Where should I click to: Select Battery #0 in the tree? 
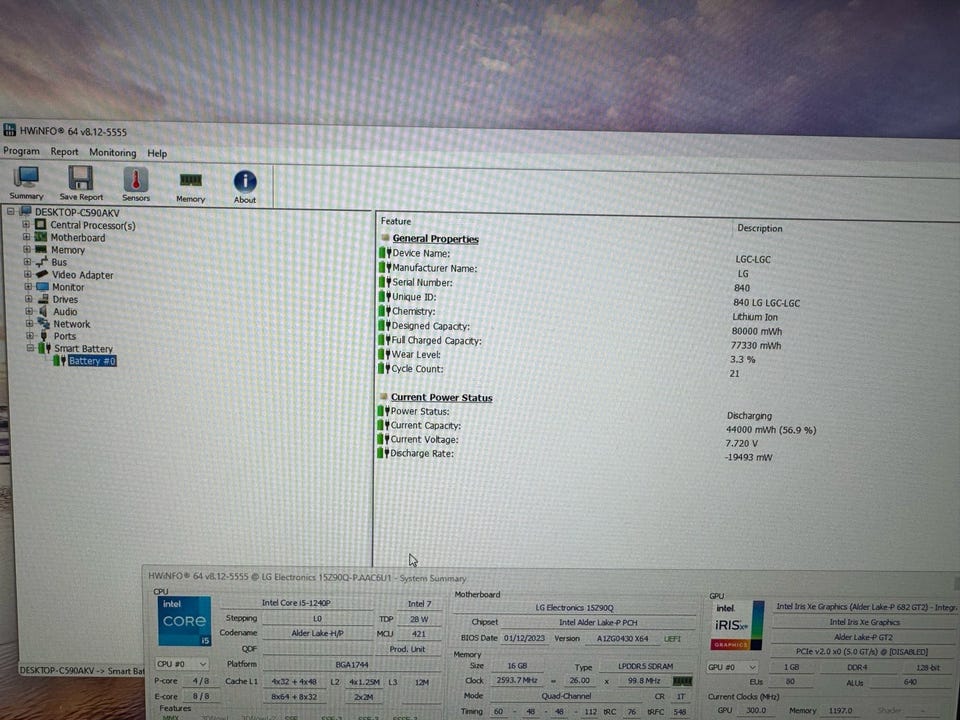92,361
